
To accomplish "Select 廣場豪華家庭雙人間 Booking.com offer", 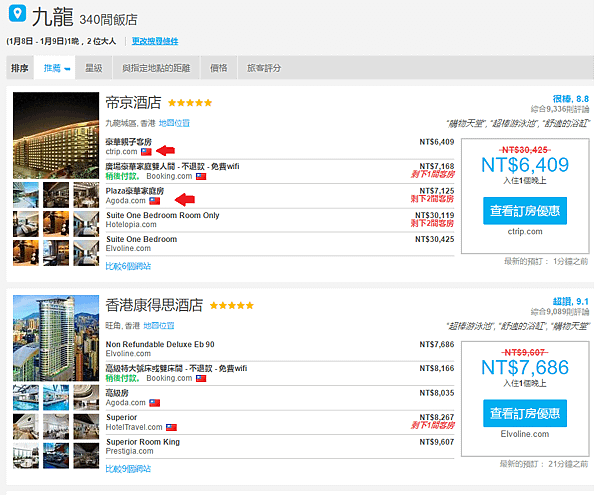I will 280,171.
